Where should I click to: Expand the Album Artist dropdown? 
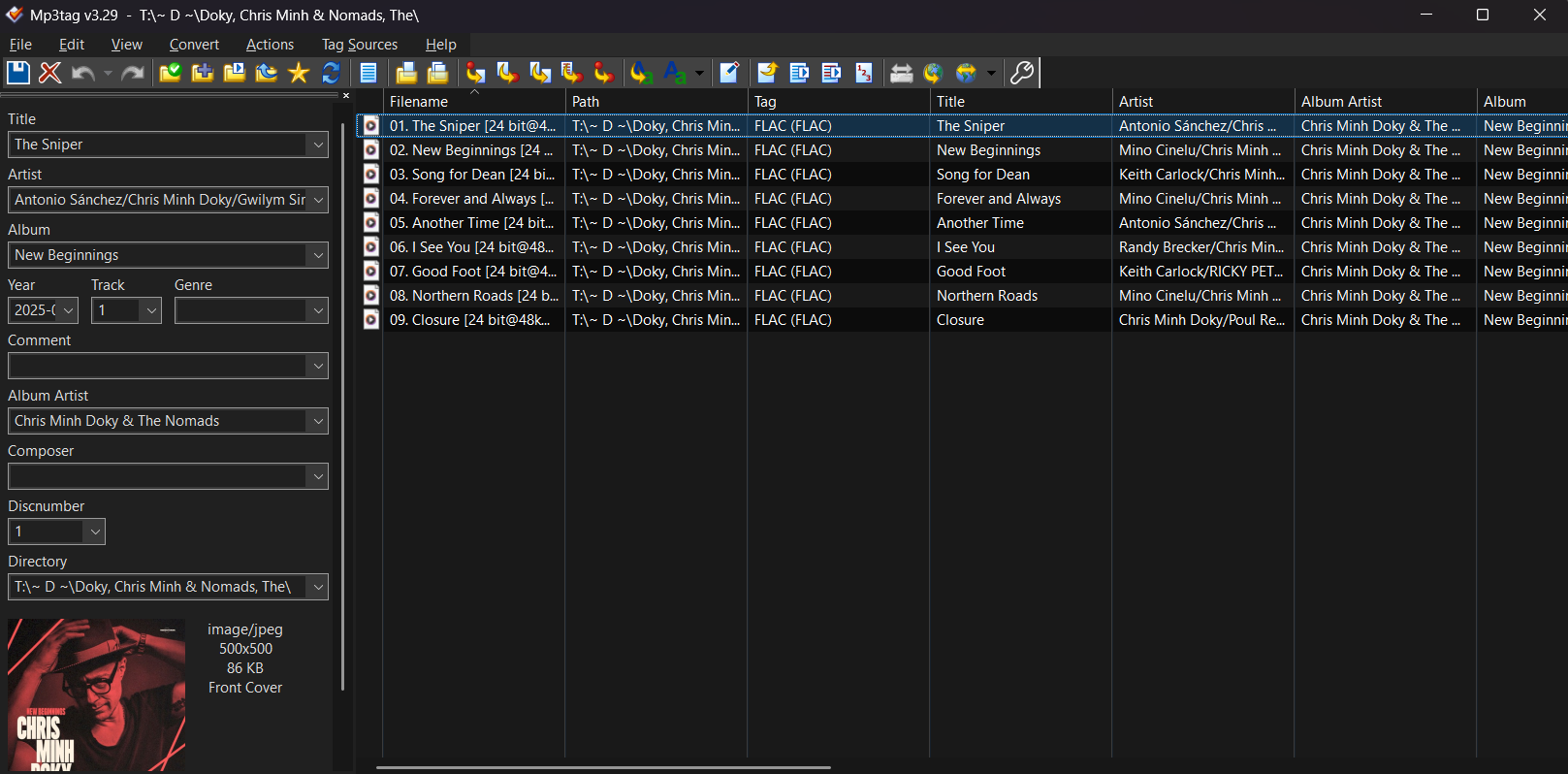click(317, 421)
